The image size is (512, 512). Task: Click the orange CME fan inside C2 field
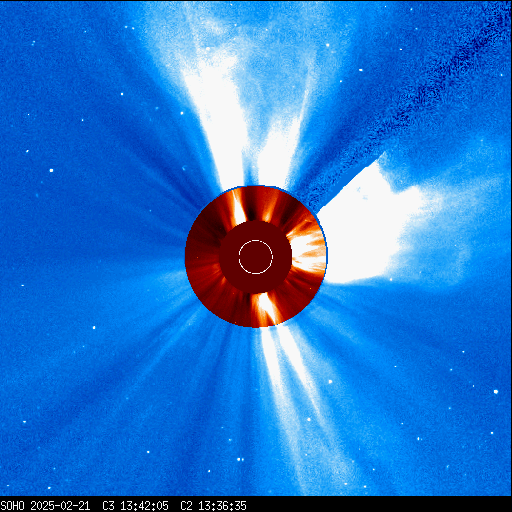[x=308, y=247]
